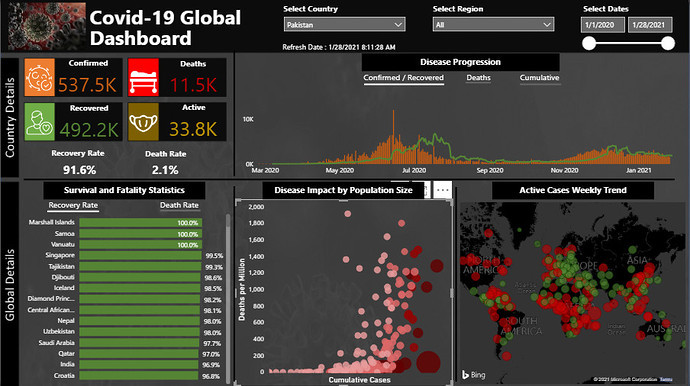This screenshot has height=386, width=690.
Task: Click the right handle of date slider
Action: 668,43
